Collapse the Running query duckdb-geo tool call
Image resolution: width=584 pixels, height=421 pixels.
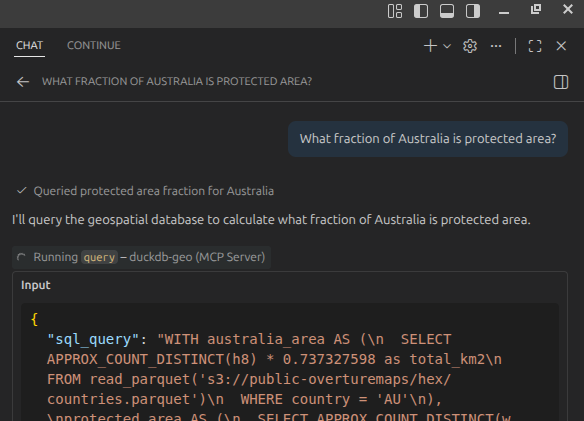tap(142, 257)
